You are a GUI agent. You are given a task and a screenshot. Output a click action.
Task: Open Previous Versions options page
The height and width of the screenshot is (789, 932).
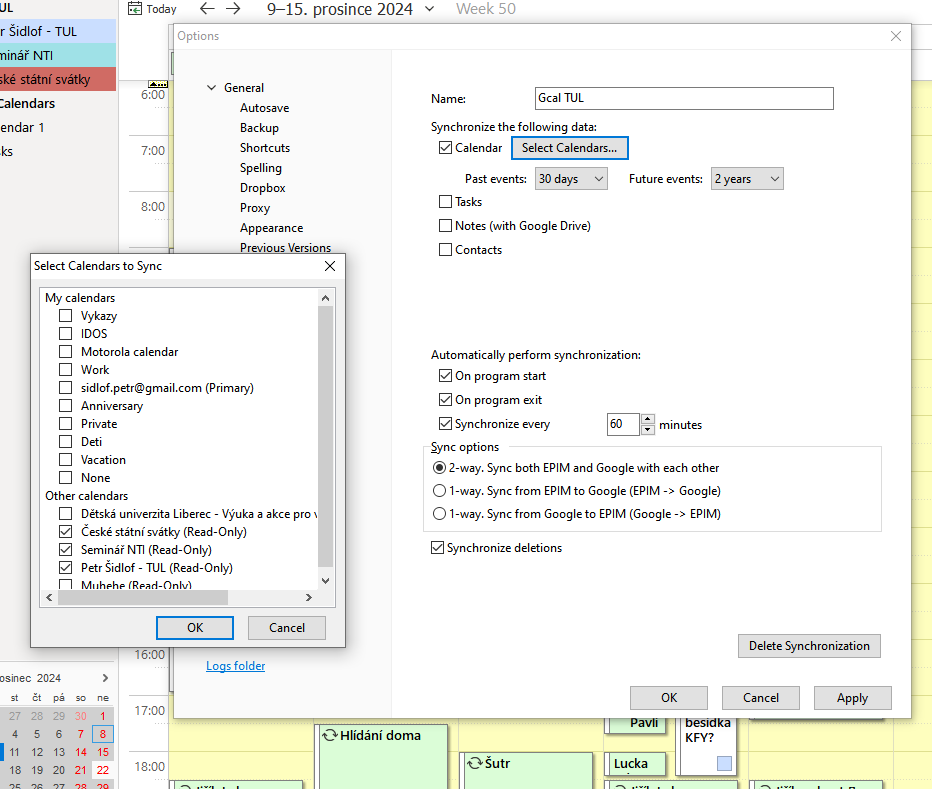[x=285, y=248]
